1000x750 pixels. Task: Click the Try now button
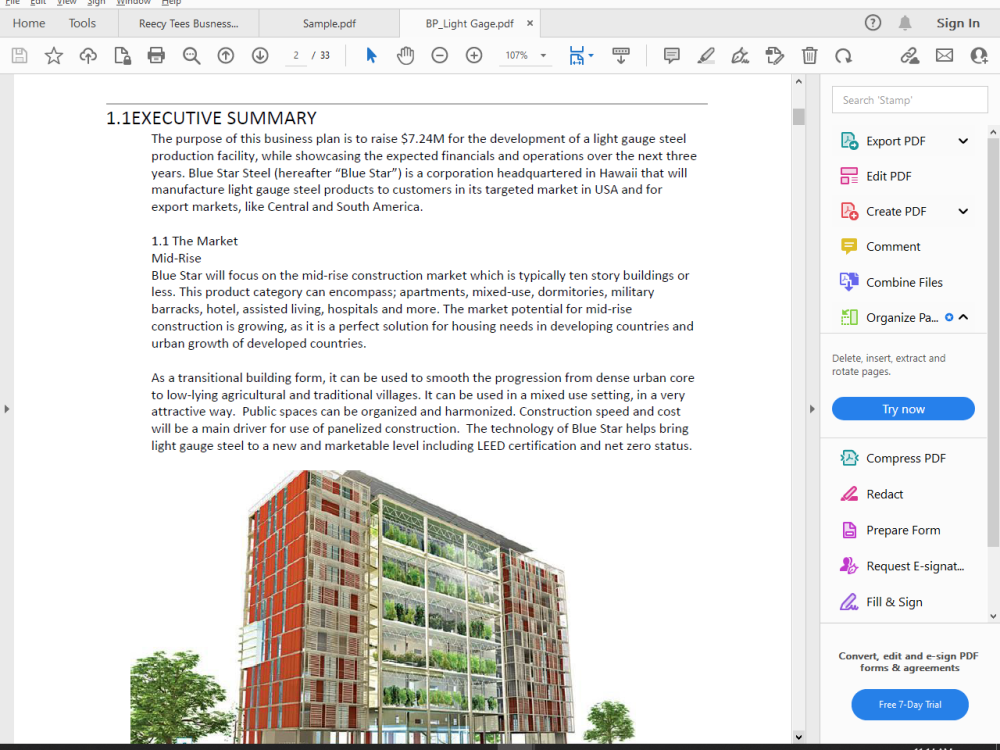(903, 409)
